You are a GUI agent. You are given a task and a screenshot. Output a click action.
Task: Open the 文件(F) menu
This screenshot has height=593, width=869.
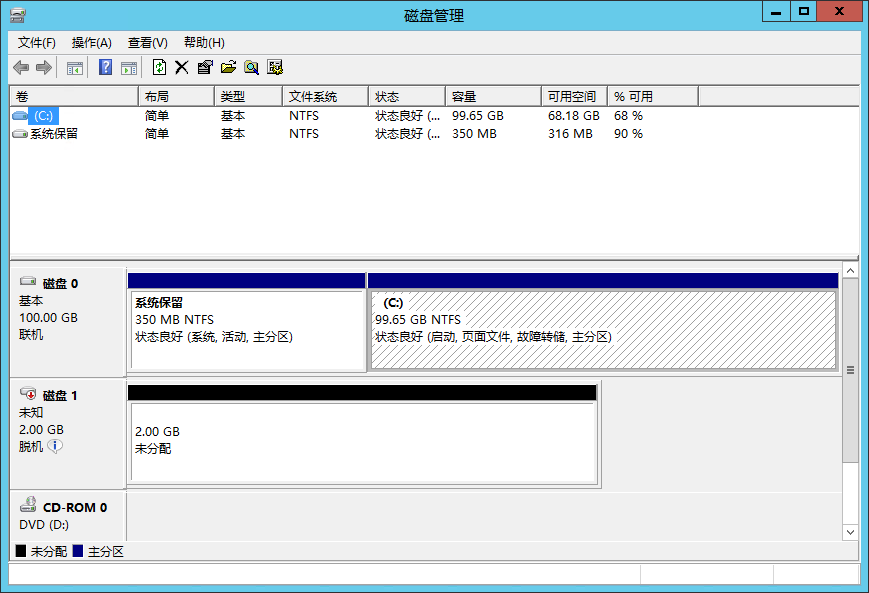37,43
